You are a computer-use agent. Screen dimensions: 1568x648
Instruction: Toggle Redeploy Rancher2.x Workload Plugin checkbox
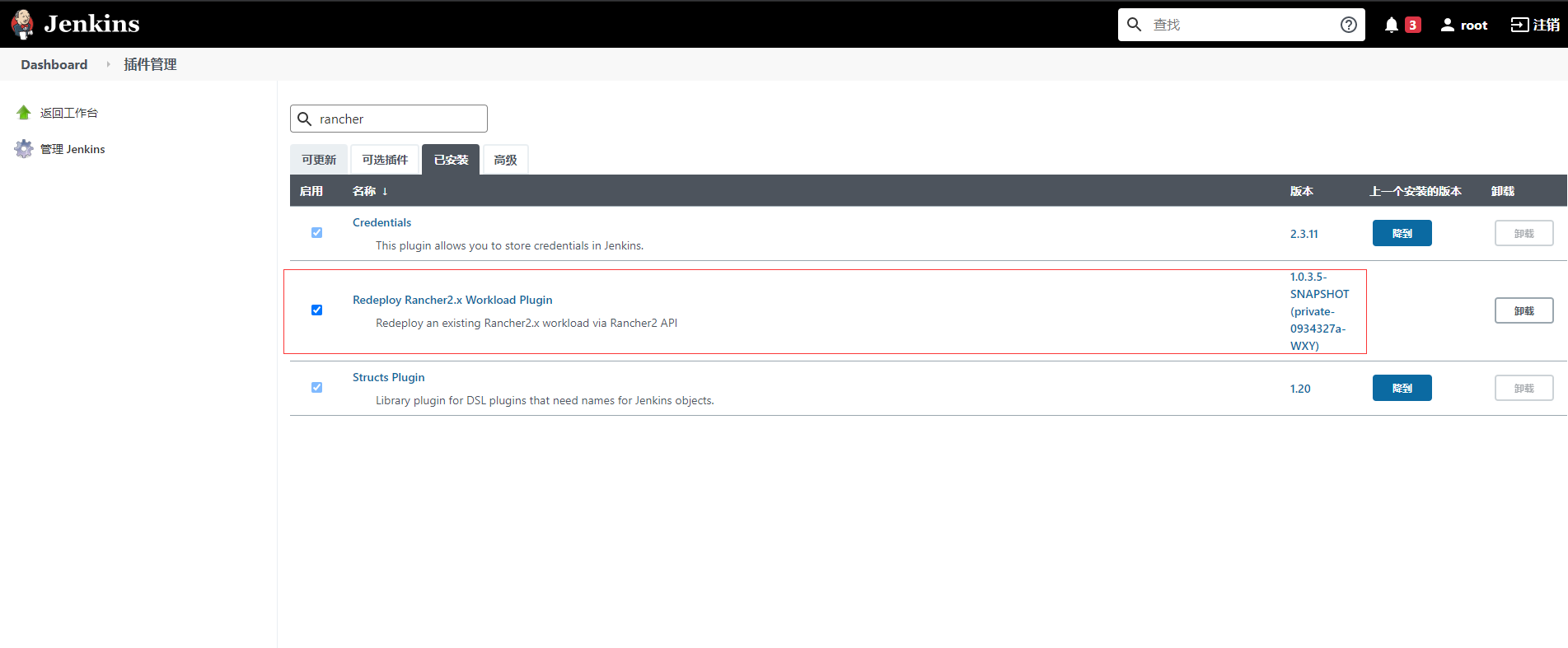316,310
